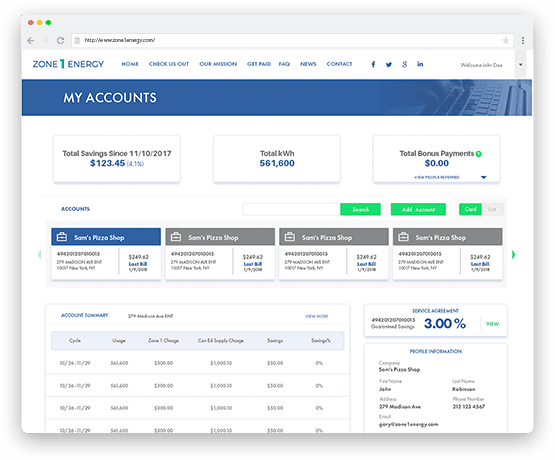Click the green VIEW link in Service Agreement

click(x=492, y=324)
